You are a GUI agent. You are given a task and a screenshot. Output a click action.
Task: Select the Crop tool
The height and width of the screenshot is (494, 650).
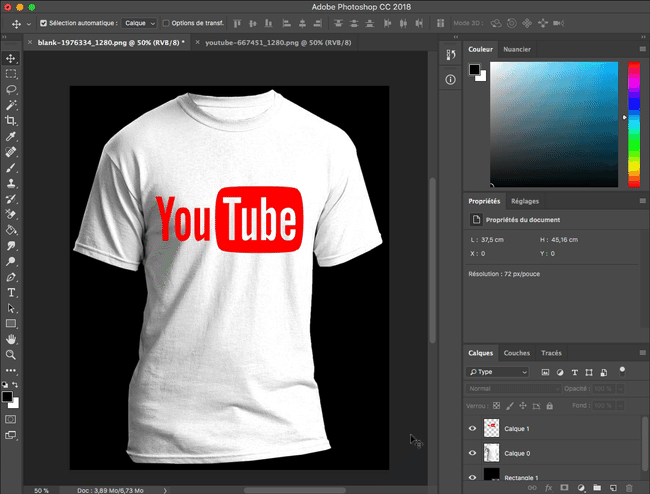point(11,121)
